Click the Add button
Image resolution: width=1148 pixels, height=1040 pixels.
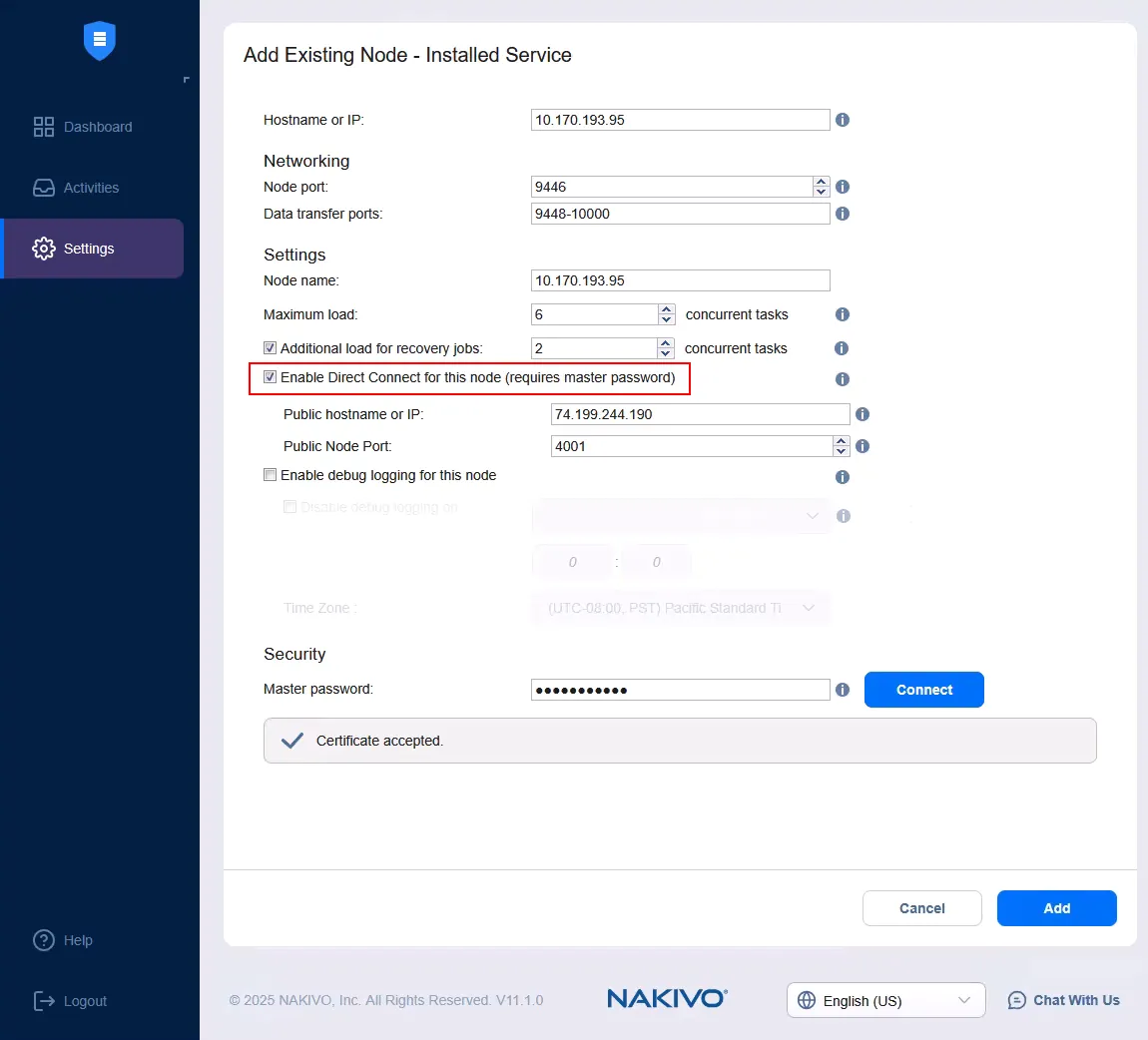1056,908
